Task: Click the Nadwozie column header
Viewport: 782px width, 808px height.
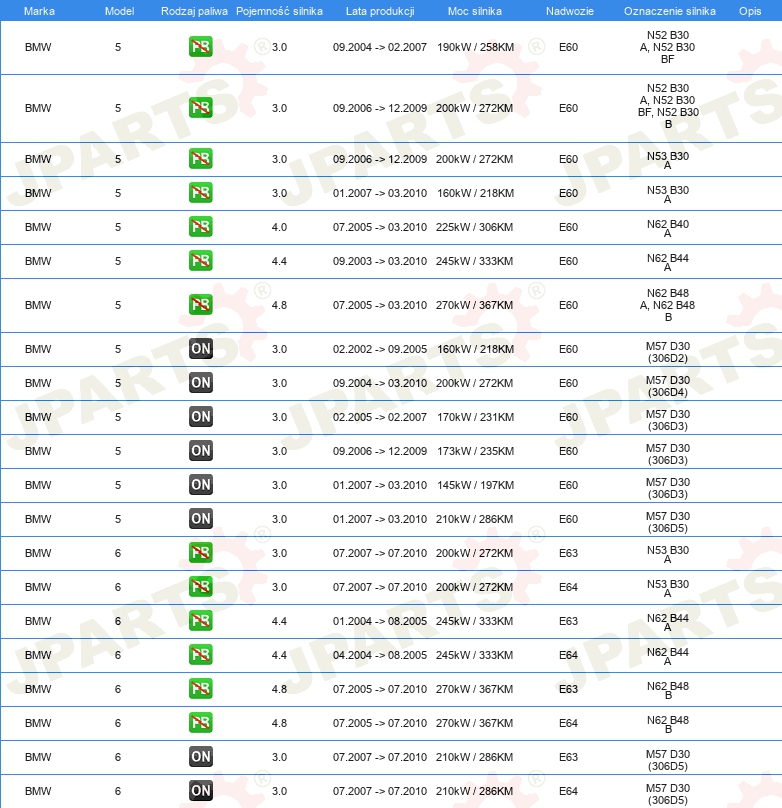Action: [x=570, y=11]
